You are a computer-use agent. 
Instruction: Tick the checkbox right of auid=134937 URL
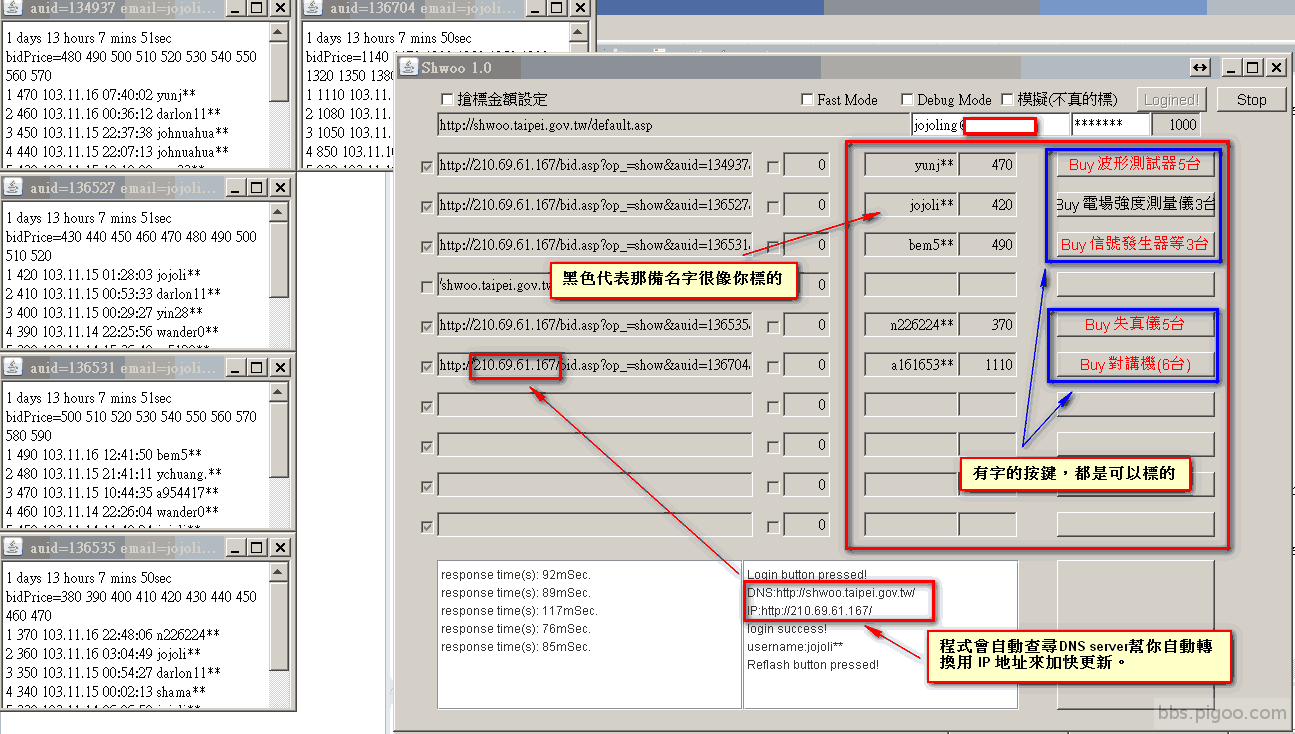tap(772, 166)
